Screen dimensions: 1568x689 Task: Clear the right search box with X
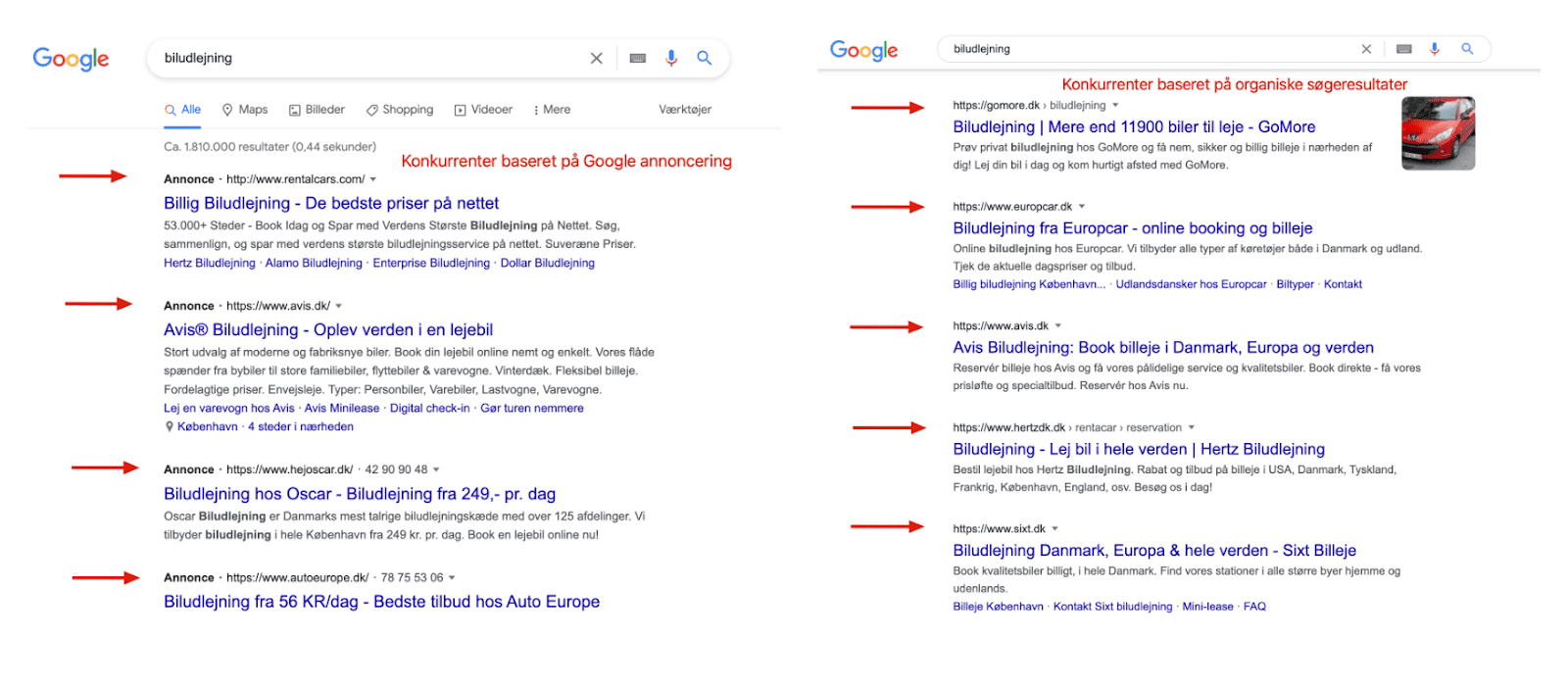coord(1366,49)
